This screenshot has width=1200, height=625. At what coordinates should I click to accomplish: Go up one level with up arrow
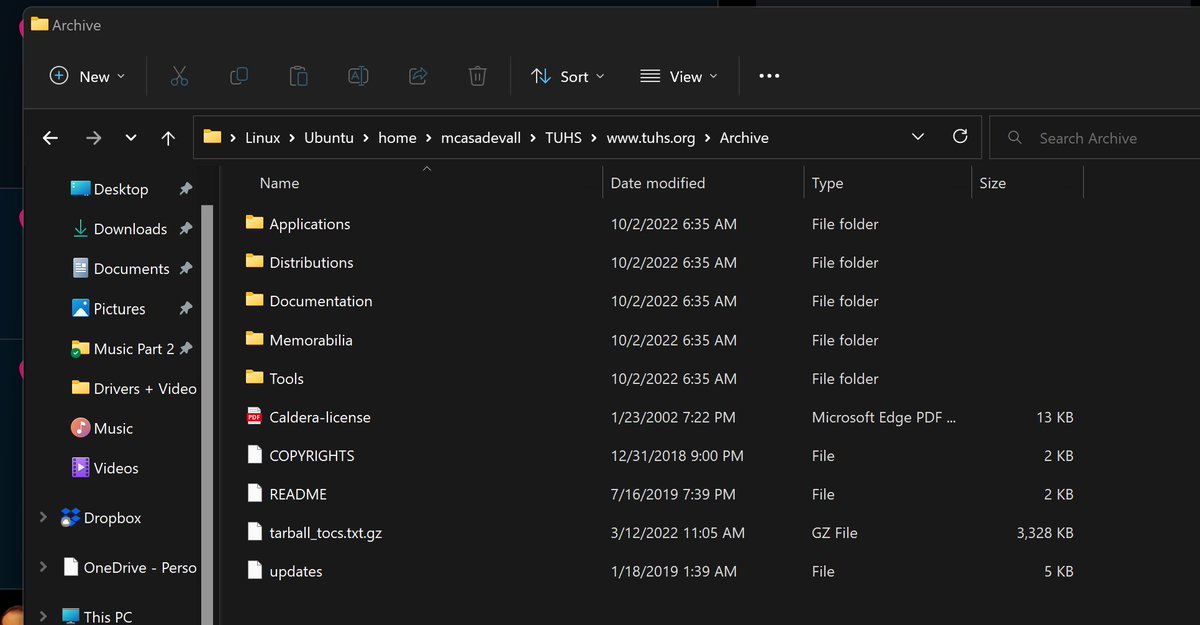tap(168, 138)
